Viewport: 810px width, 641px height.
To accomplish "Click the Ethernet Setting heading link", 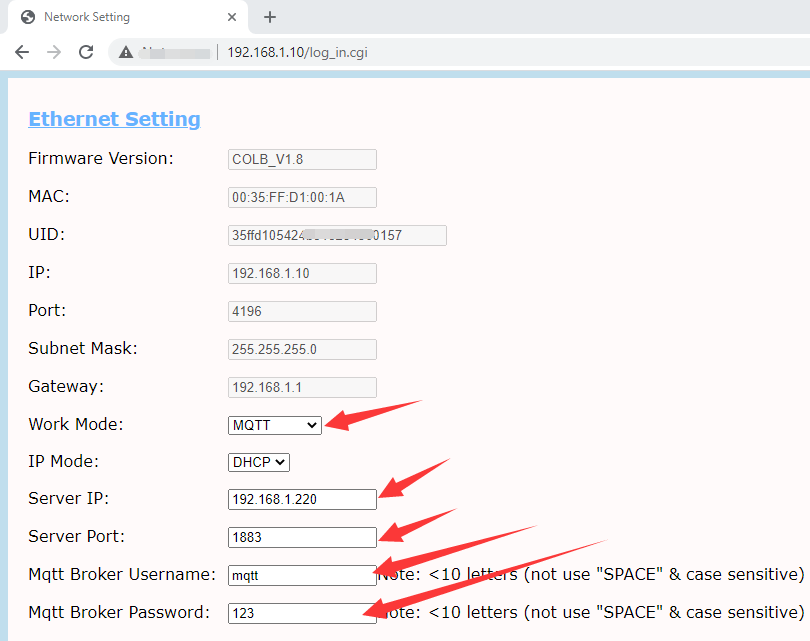I will tap(114, 119).
